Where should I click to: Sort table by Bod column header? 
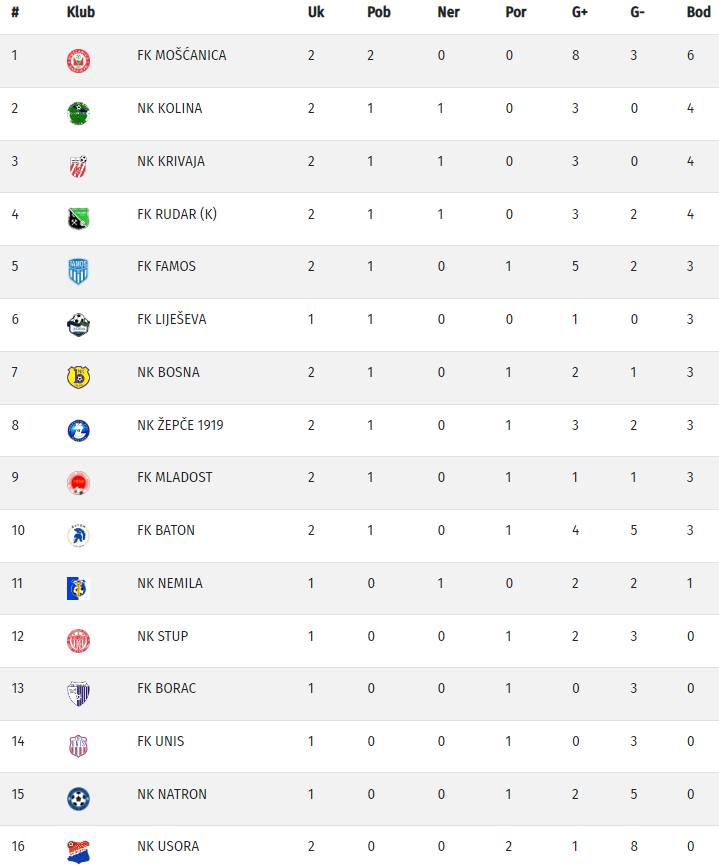[x=698, y=13]
